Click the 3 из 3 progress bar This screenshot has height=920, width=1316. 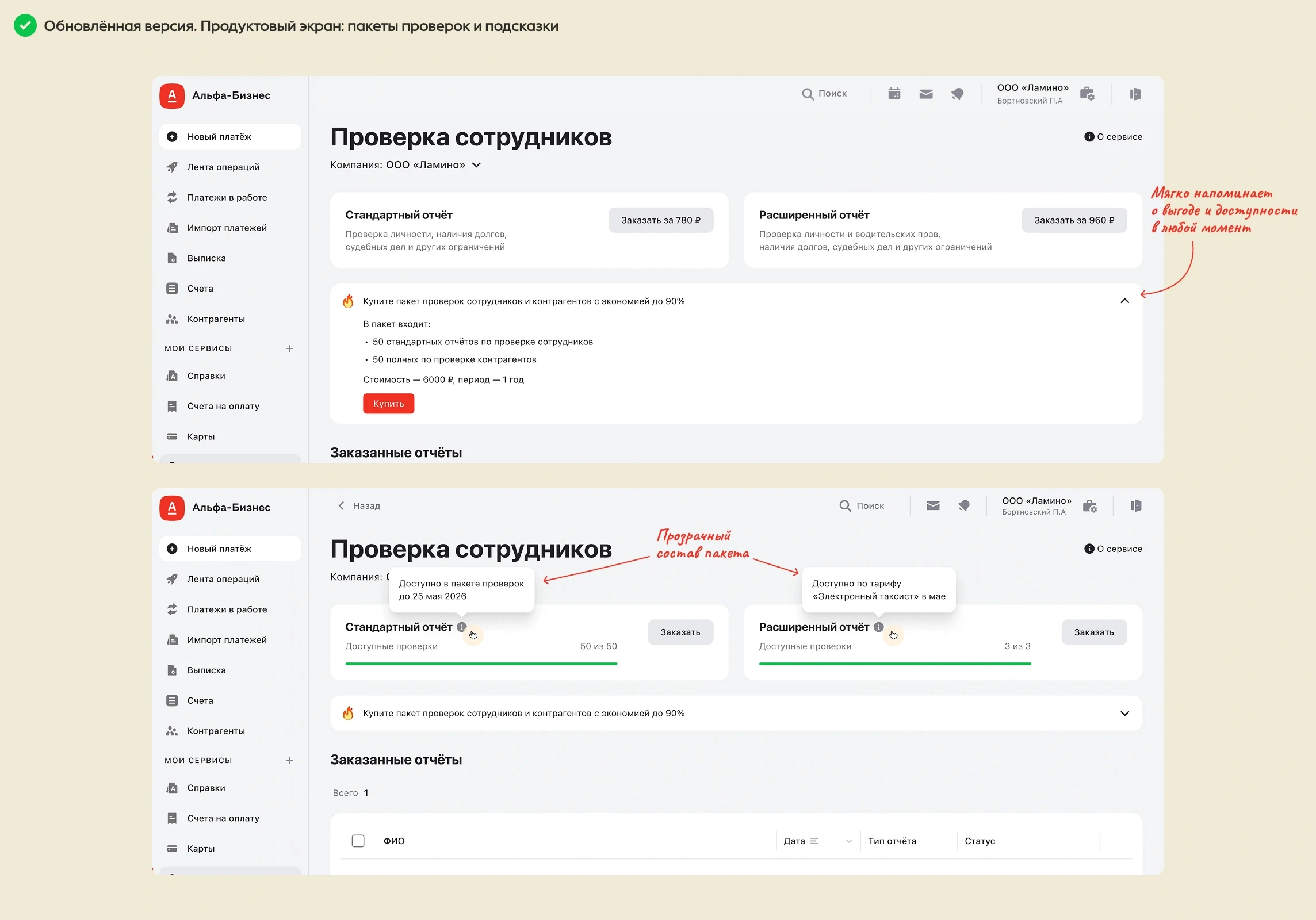pyautogui.click(x=895, y=664)
